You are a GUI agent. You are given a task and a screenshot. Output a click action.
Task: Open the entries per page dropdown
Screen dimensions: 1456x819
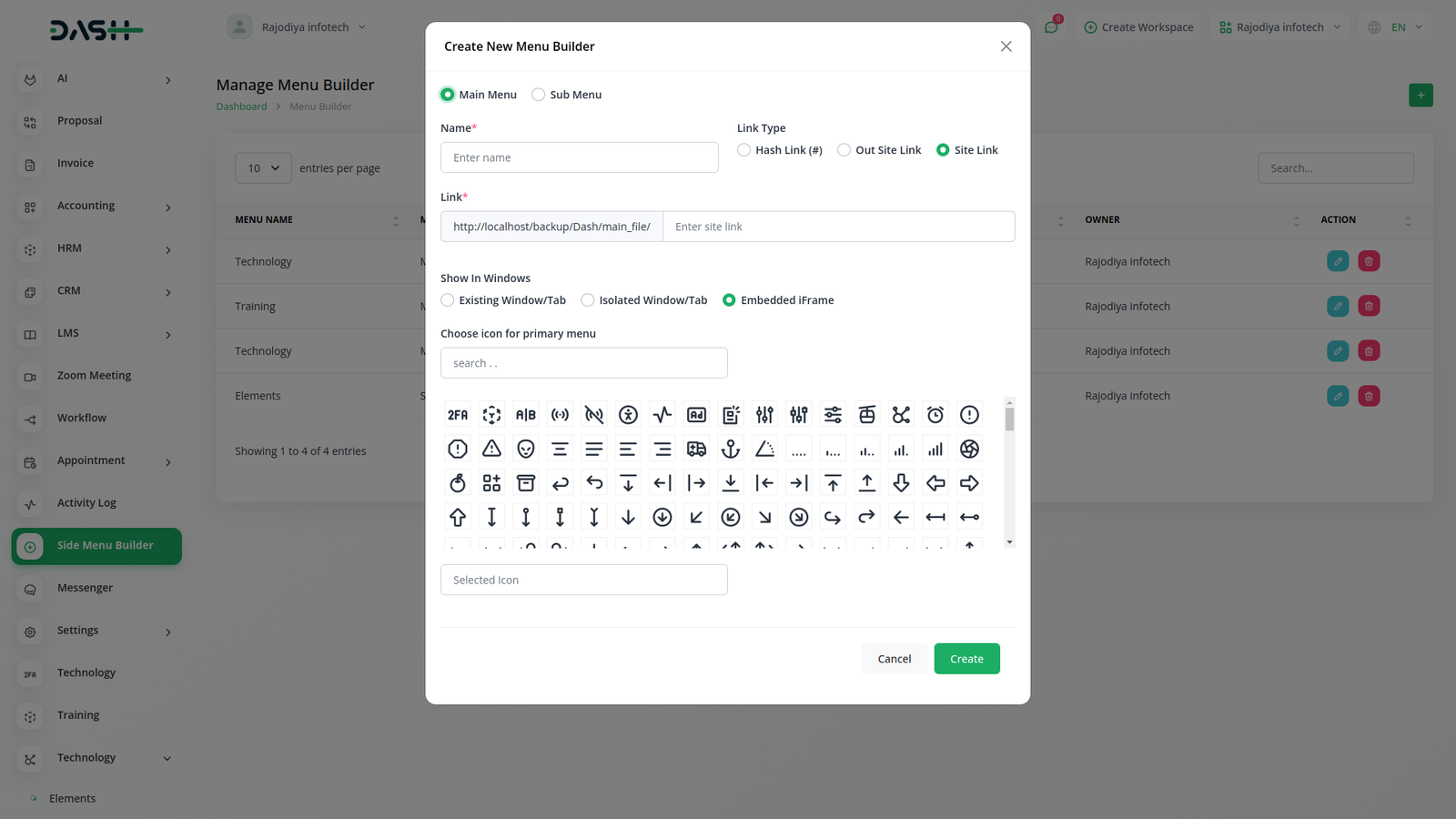263,168
